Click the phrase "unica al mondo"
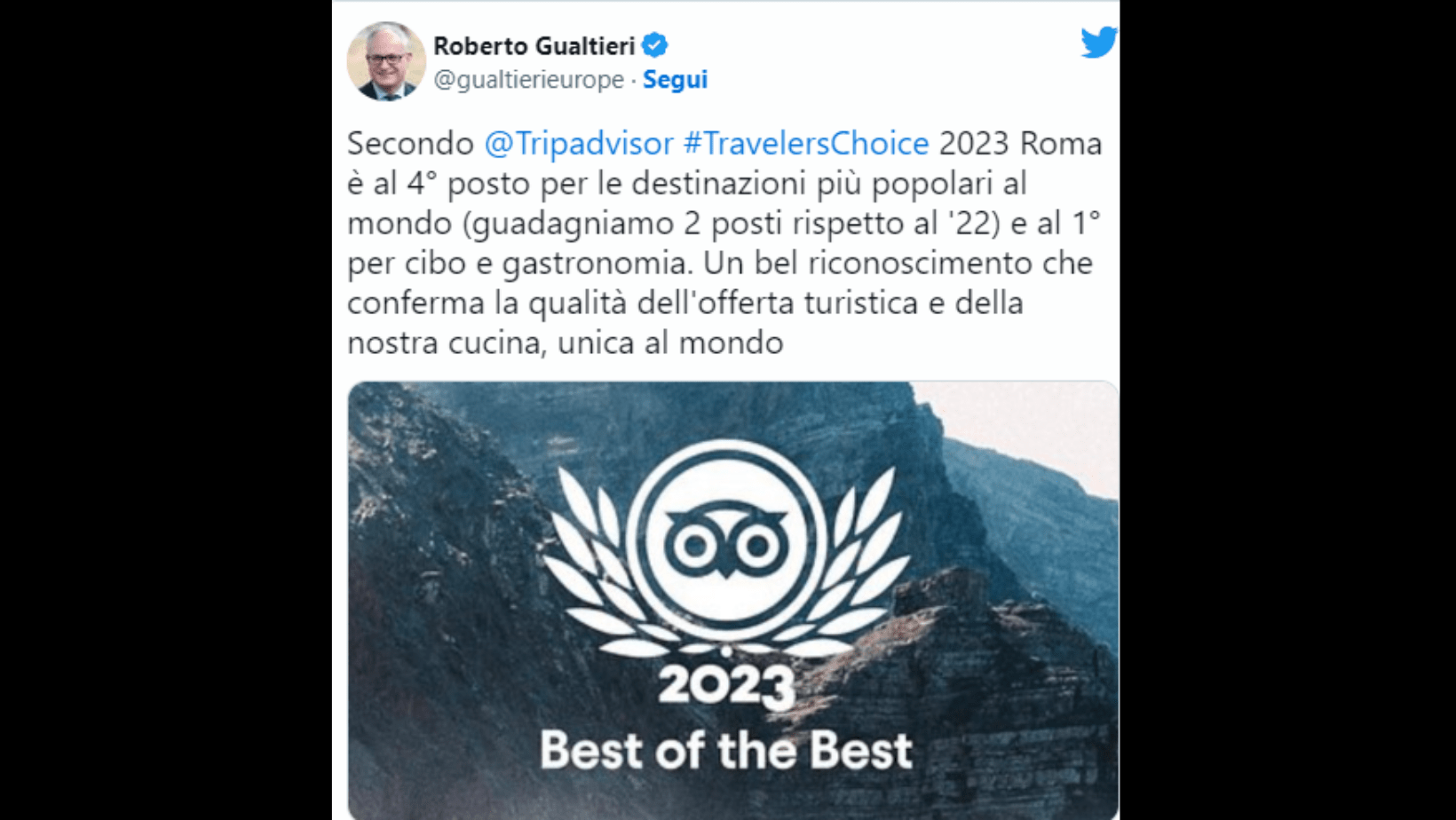The image size is (1456, 820). (670, 343)
